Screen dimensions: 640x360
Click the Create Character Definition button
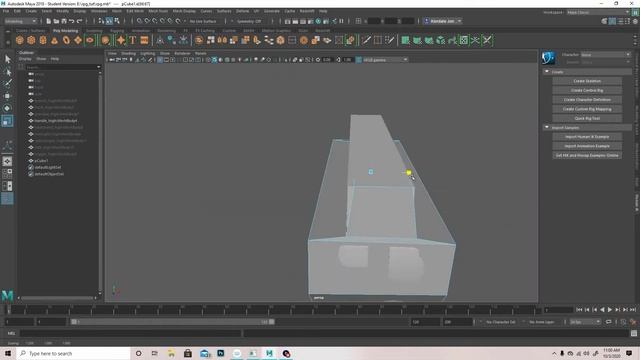pyautogui.click(x=587, y=100)
